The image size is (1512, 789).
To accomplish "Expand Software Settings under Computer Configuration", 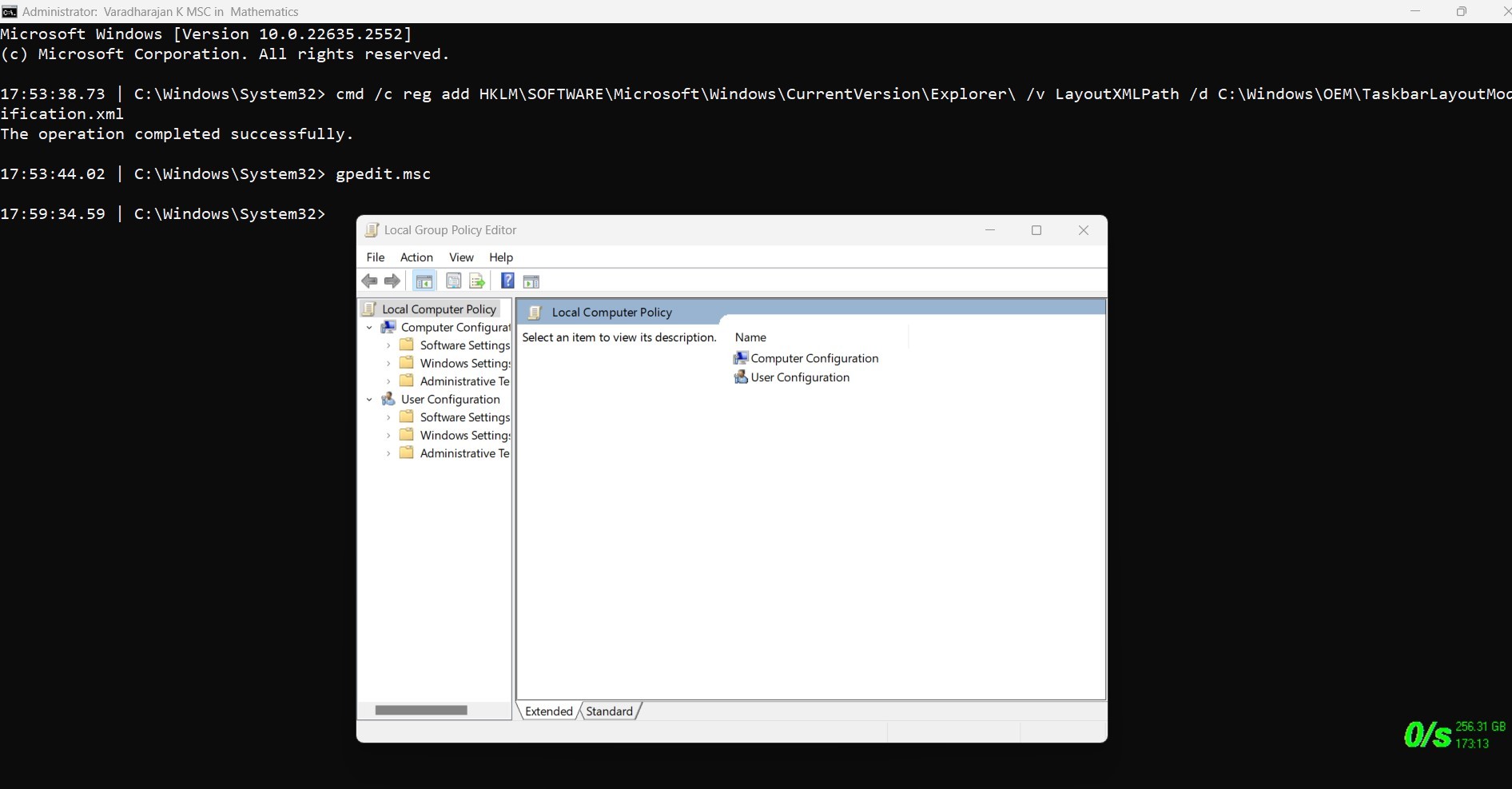I will (388, 345).
